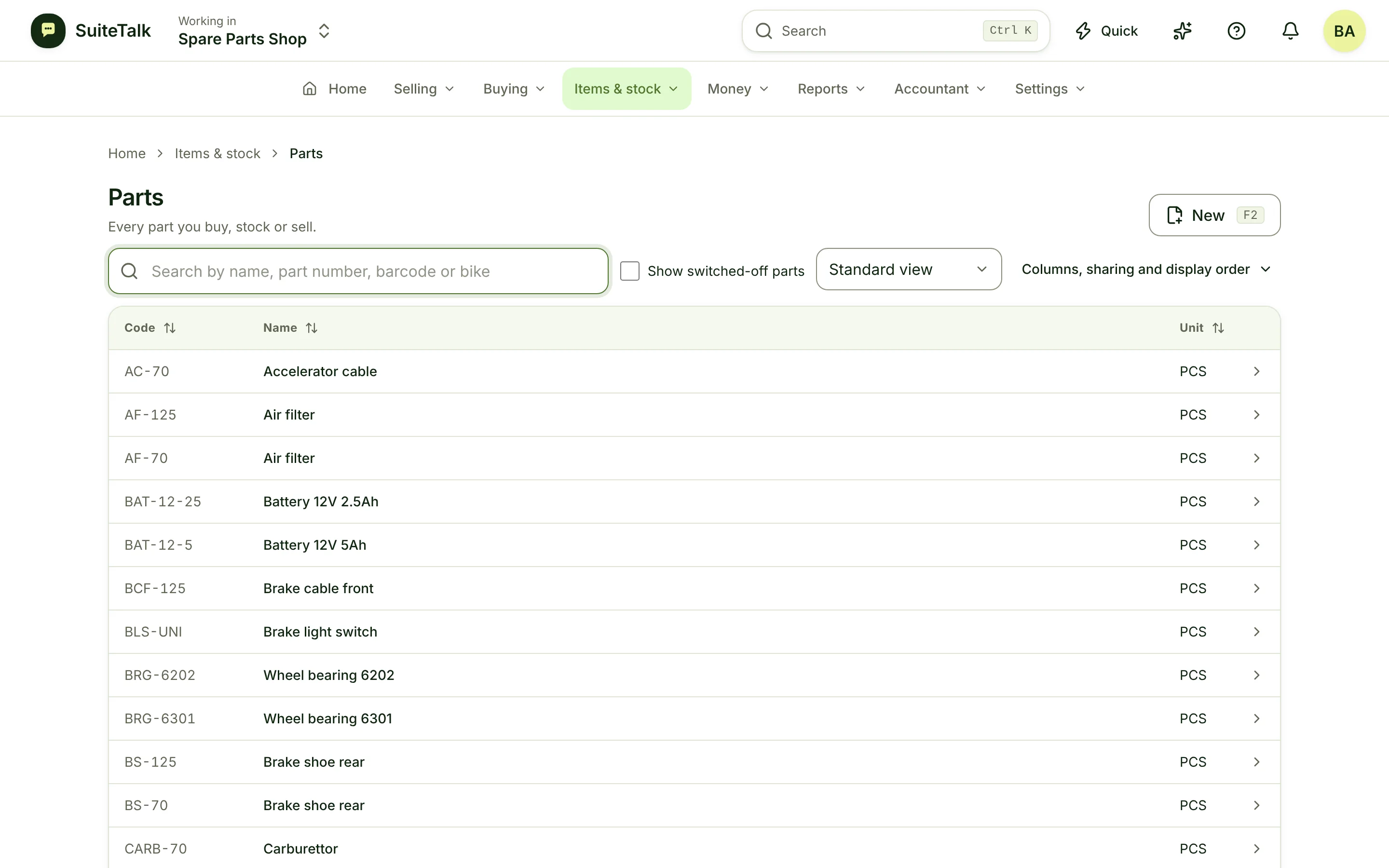Sort the table by Name column arrows
1389x868 pixels.
point(312,328)
